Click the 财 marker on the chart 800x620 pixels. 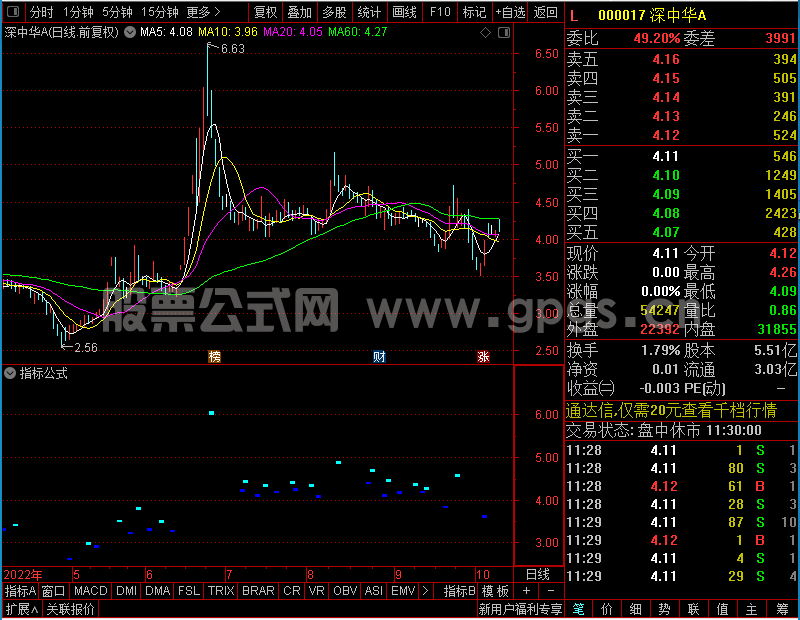379,356
